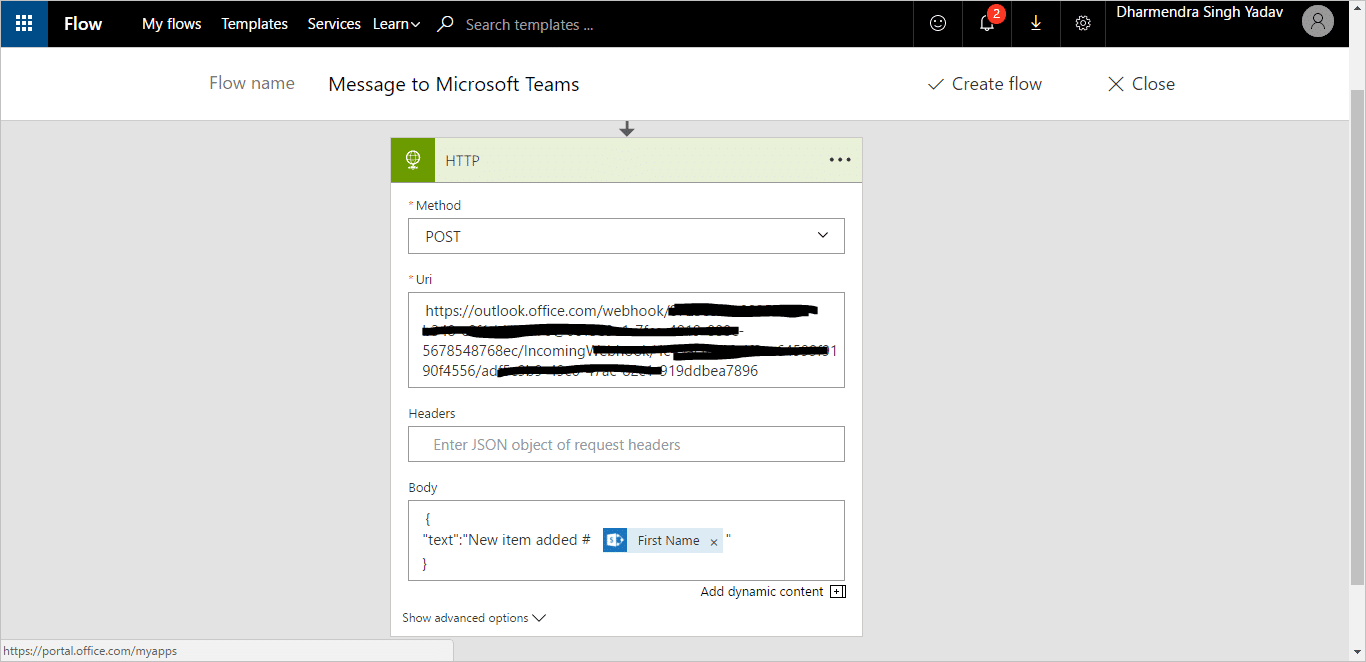Close the flow editor
1366x662 pixels.
tap(1141, 84)
